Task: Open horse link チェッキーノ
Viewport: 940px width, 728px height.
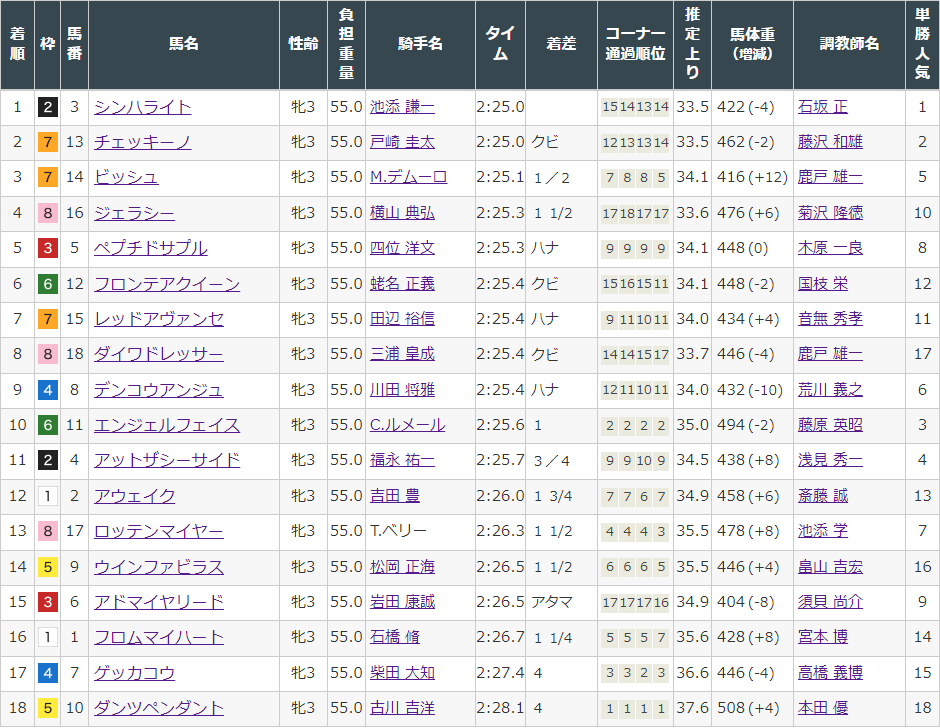Action: (143, 143)
